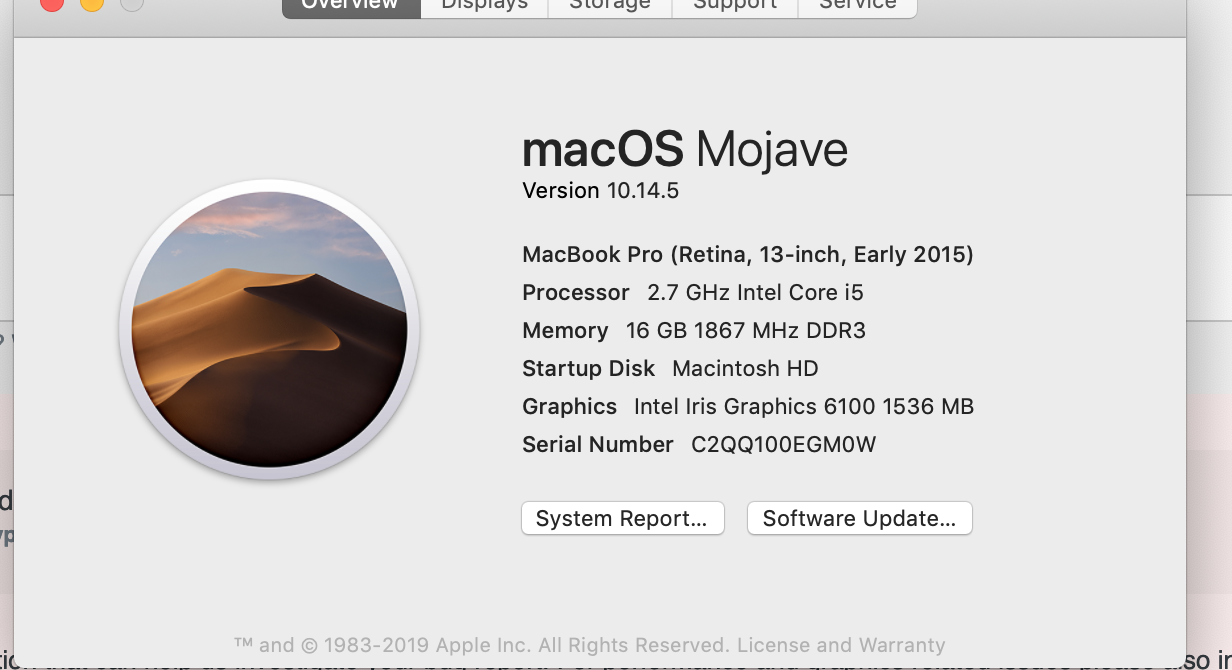Click the Startup Disk label
The height and width of the screenshot is (670, 1232).
[x=588, y=369]
